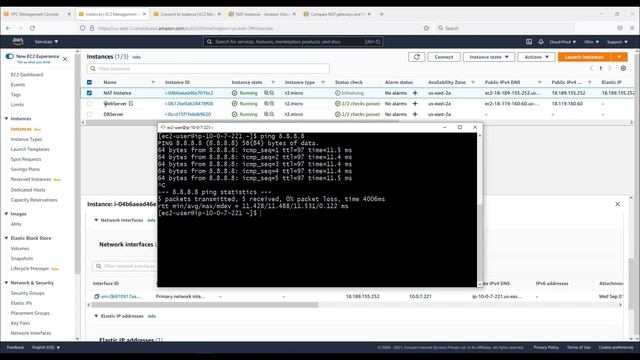This screenshot has height=360, width=640.
Task: Click network interfaces horizontal scrollbar
Action: pos(205,305)
